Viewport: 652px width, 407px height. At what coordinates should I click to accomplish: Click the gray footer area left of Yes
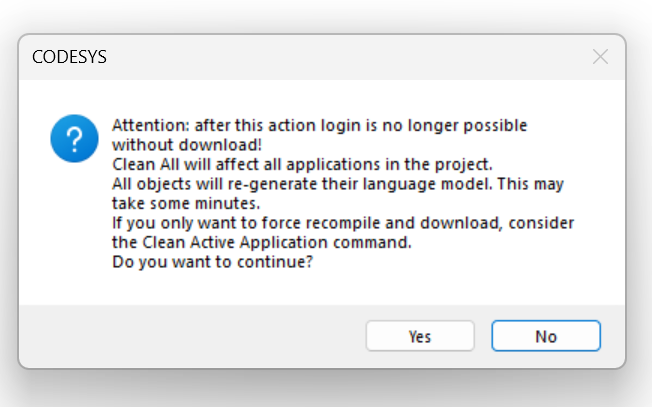click(191, 336)
